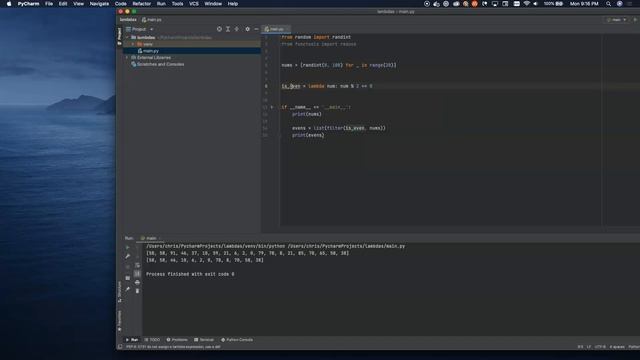Click the wrench settings icon in Run panel

(x=128, y=256)
